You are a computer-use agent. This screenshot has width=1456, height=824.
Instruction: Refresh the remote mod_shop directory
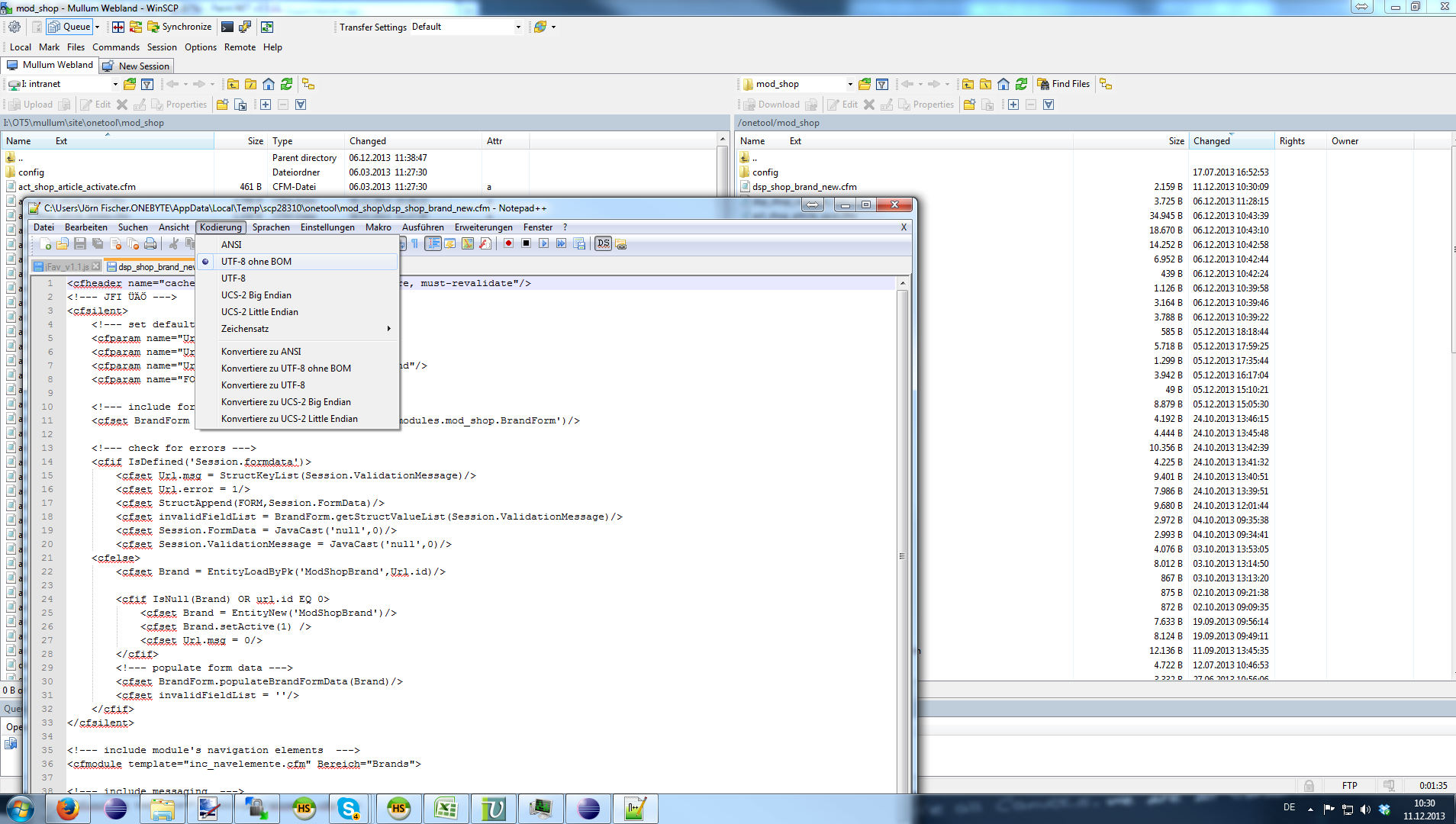click(x=1021, y=84)
